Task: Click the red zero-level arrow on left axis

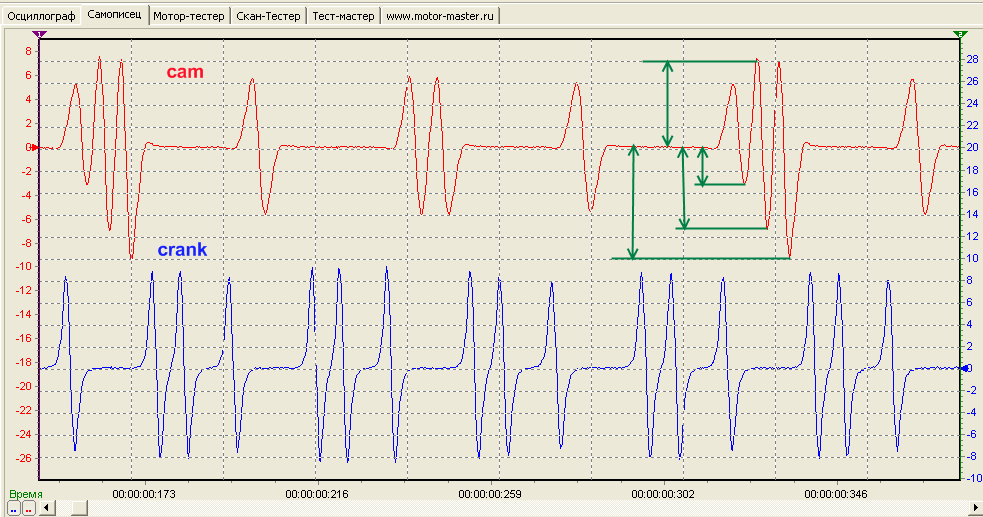Action: (35, 147)
